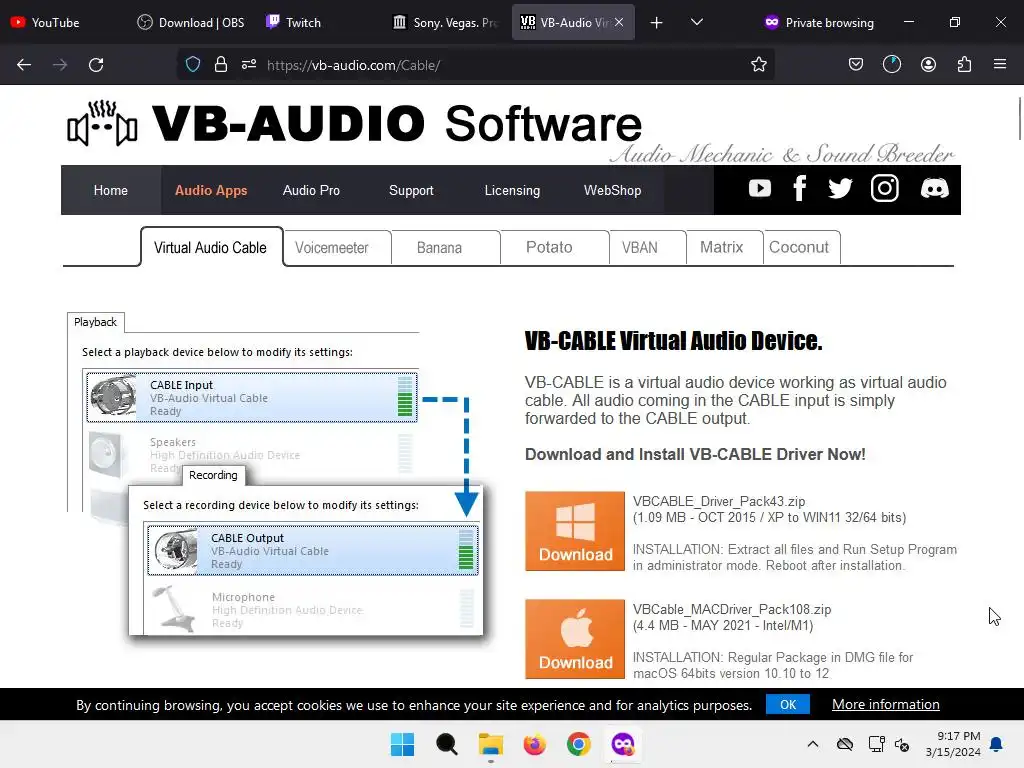Open the VB-Audio Discord icon
Screen dimensions: 1024x768
coord(935,189)
